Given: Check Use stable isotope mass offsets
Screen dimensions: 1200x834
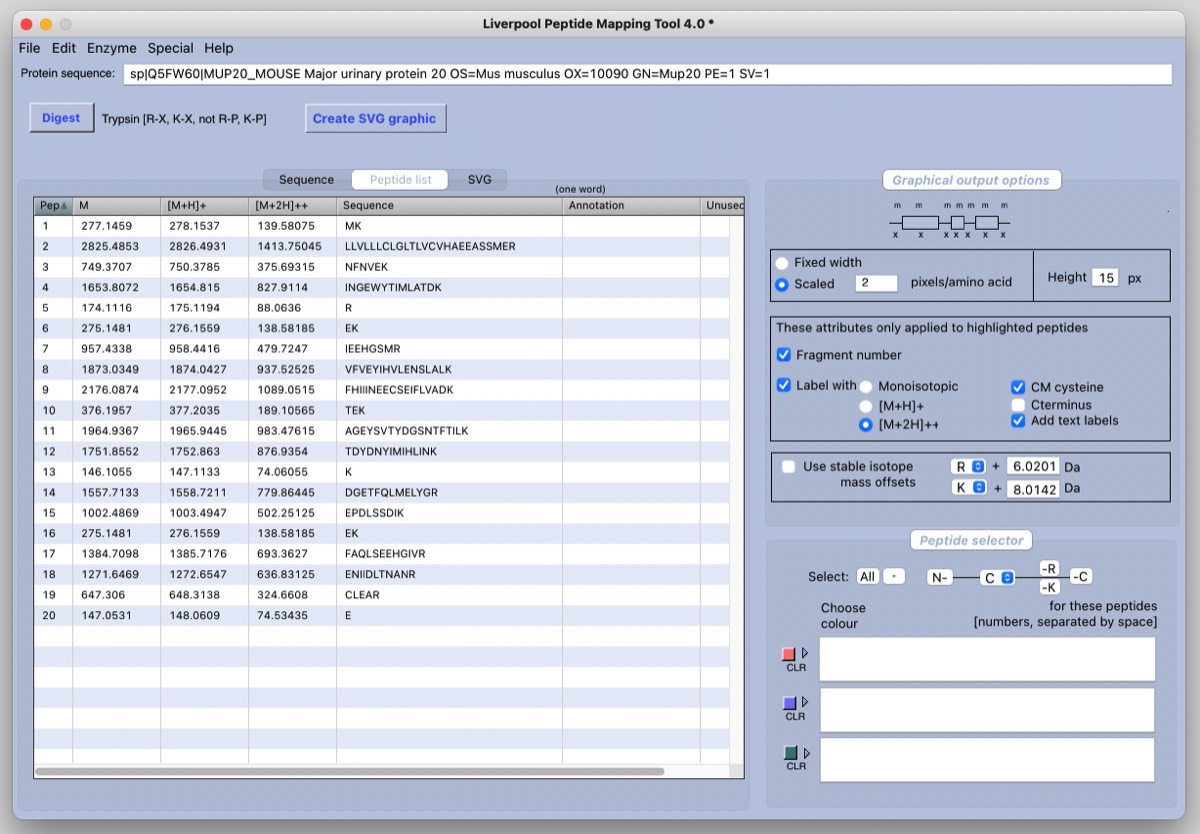Looking at the screenshot, I should (789, 467).
